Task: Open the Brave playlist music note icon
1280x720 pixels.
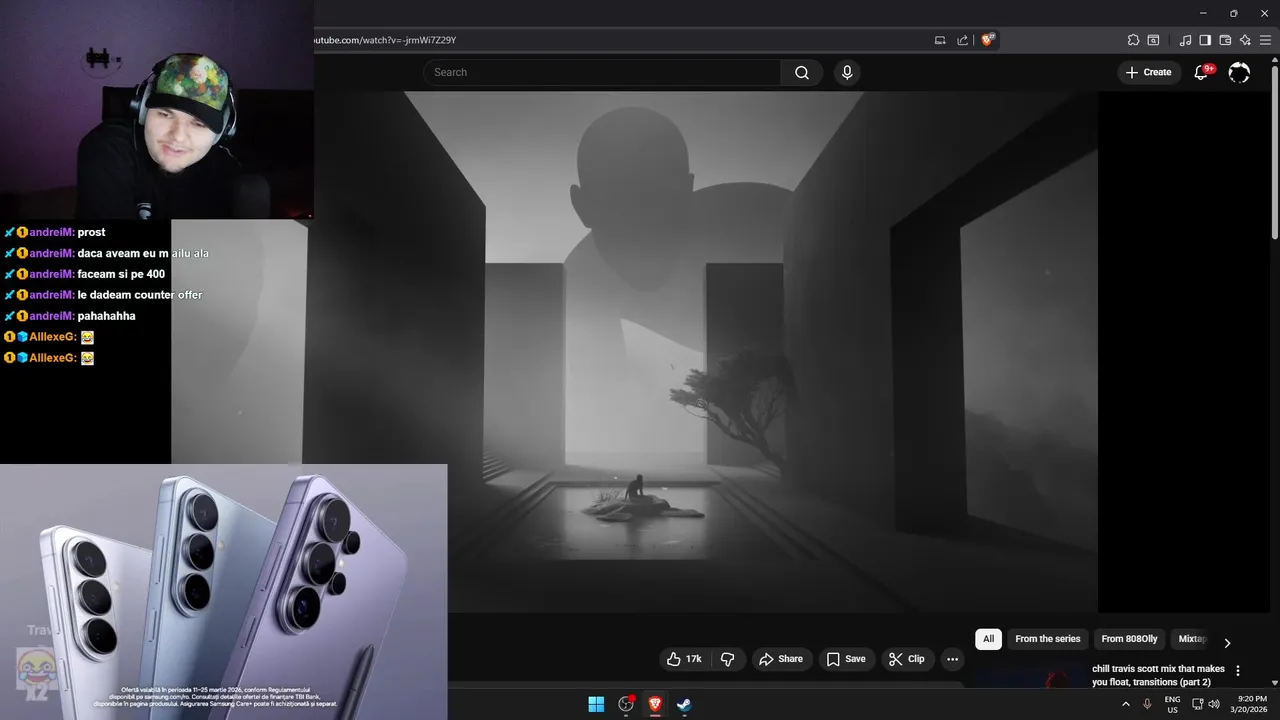Action: (1185, 40)
